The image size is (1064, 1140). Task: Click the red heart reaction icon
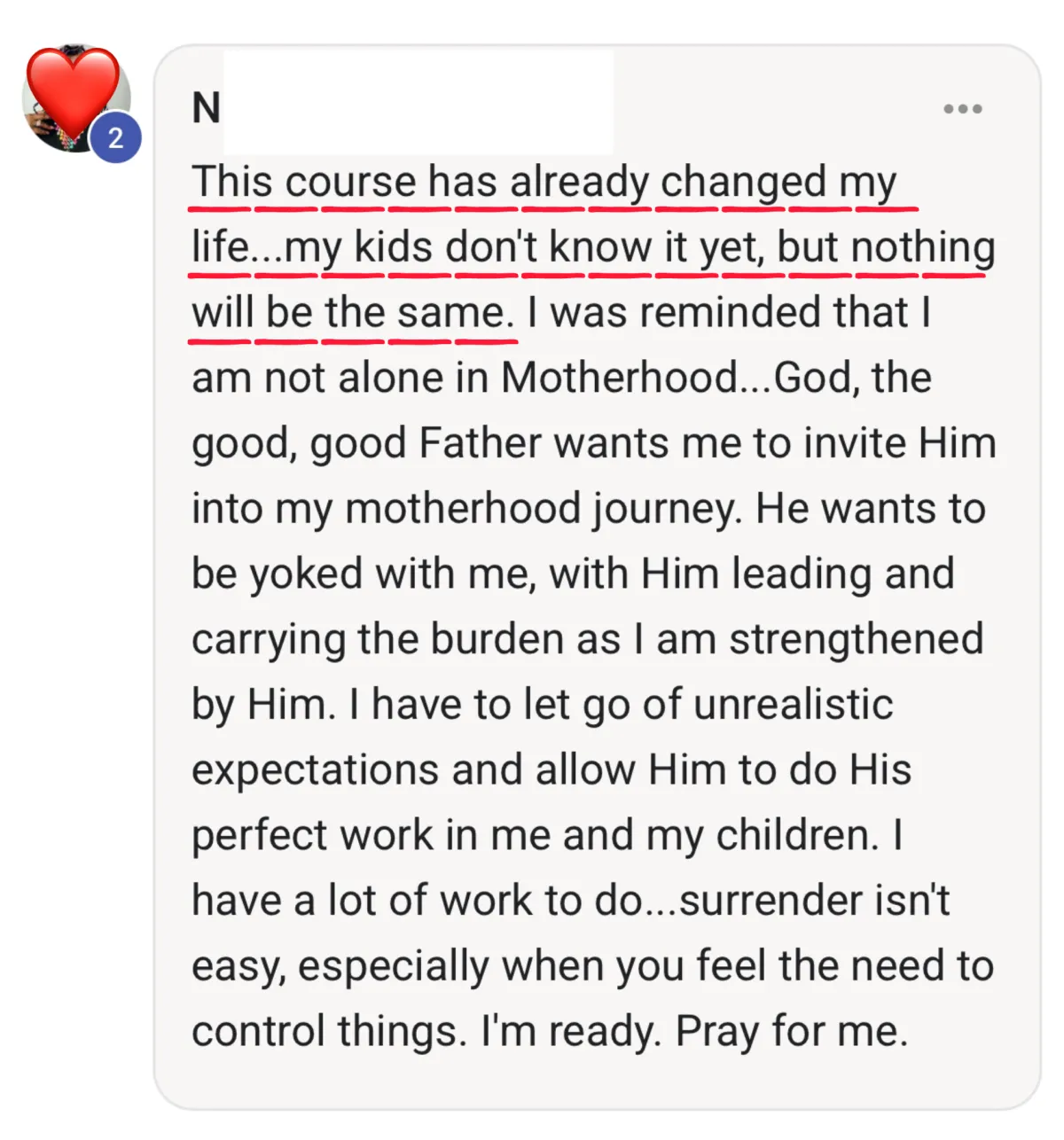71,89
